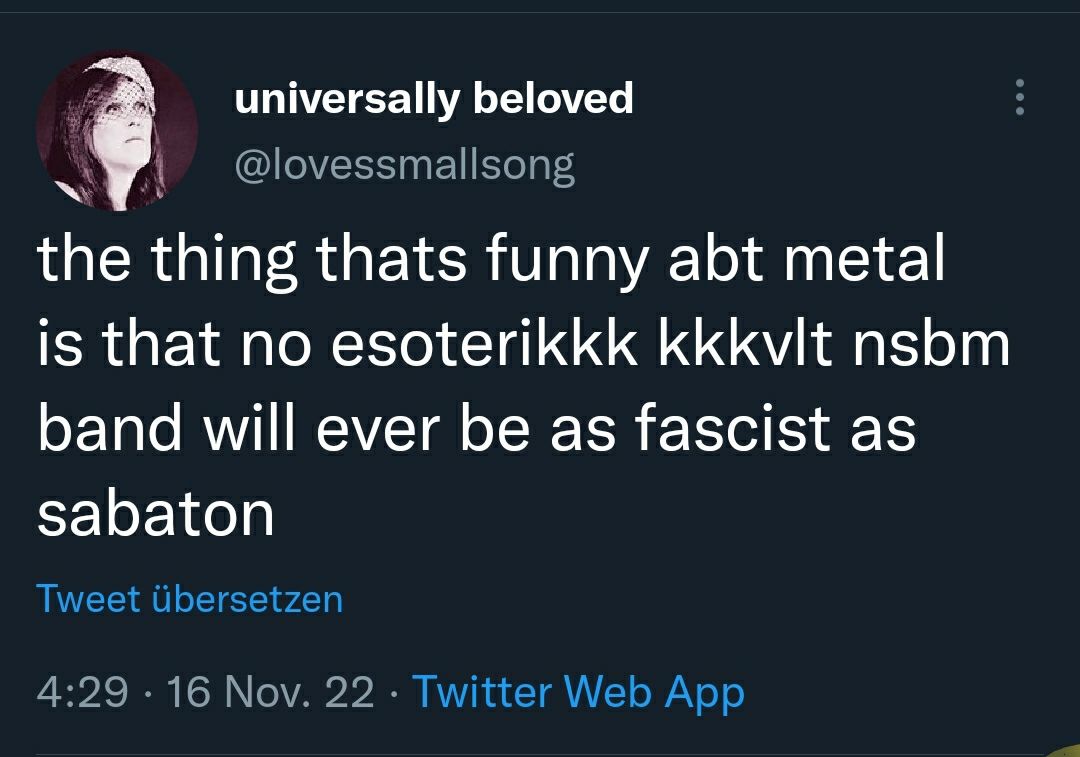Open the "Twitter Web App" source link
Image resolution: width=1080 pixels, height=757 pixels.
[x=578, y=691]
